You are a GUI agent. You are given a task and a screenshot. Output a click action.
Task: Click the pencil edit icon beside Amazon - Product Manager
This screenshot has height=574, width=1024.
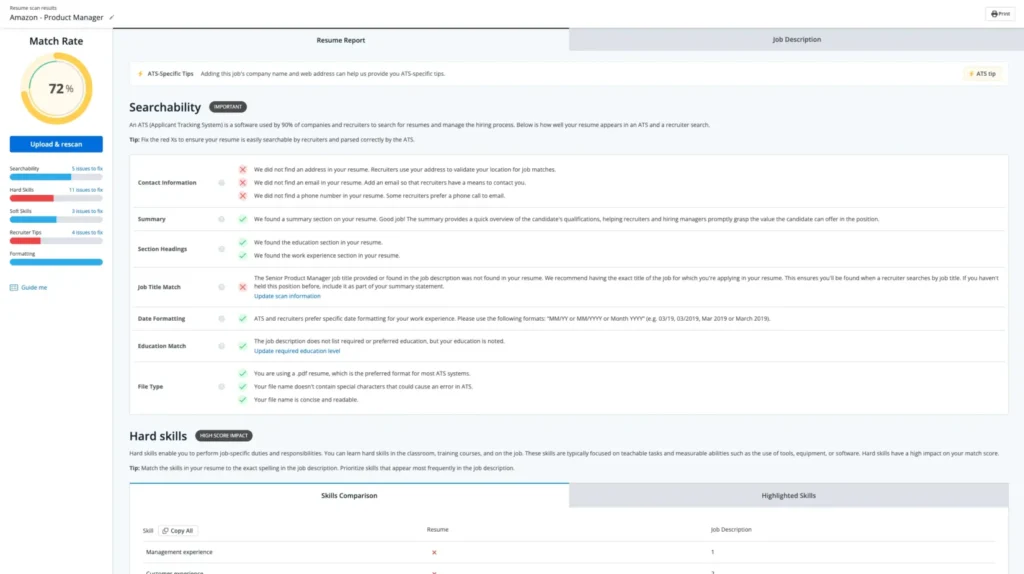pos(112,18)
